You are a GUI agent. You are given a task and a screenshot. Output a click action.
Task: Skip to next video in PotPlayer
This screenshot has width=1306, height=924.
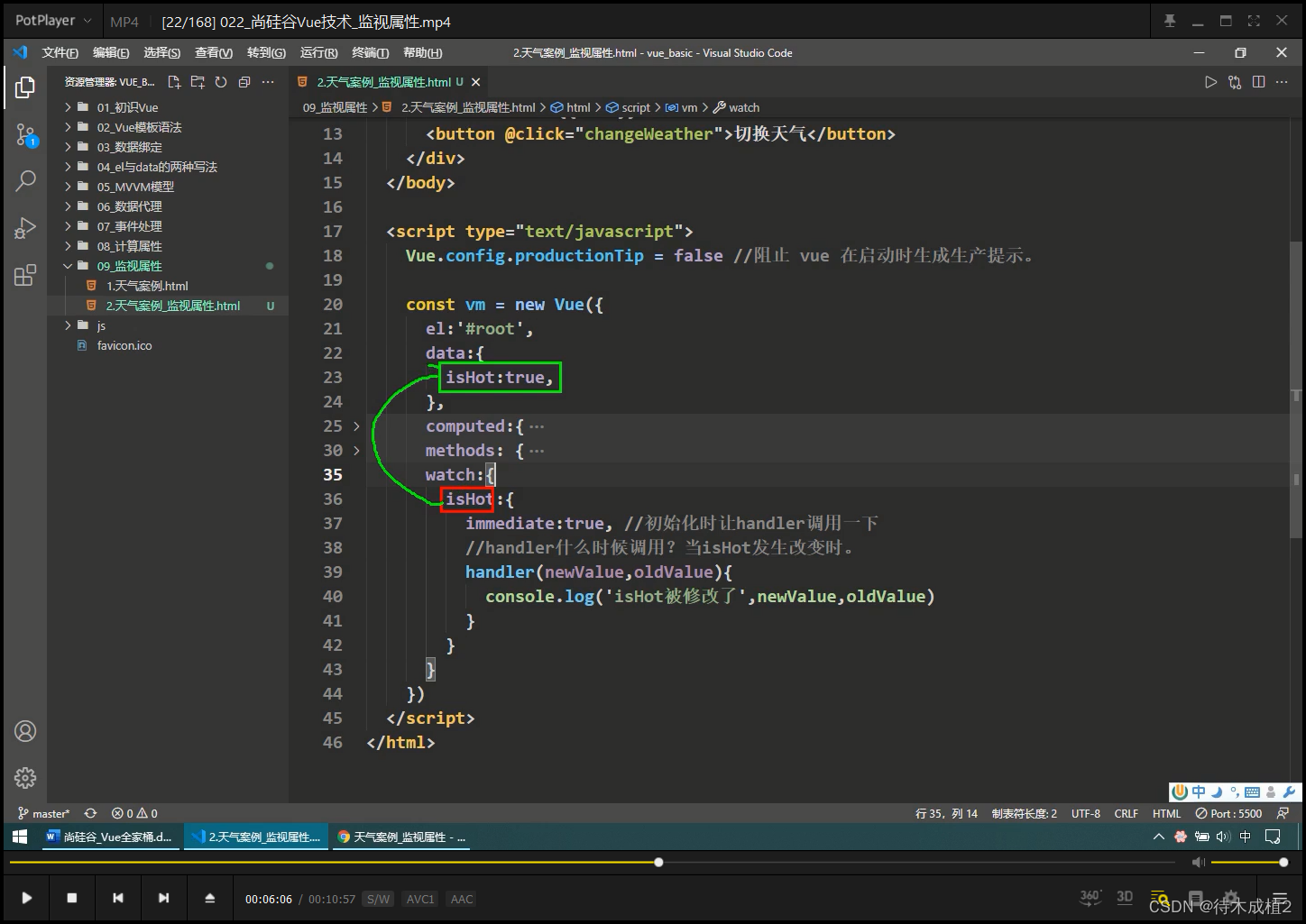pyautogui.click(x=163, y=898)
